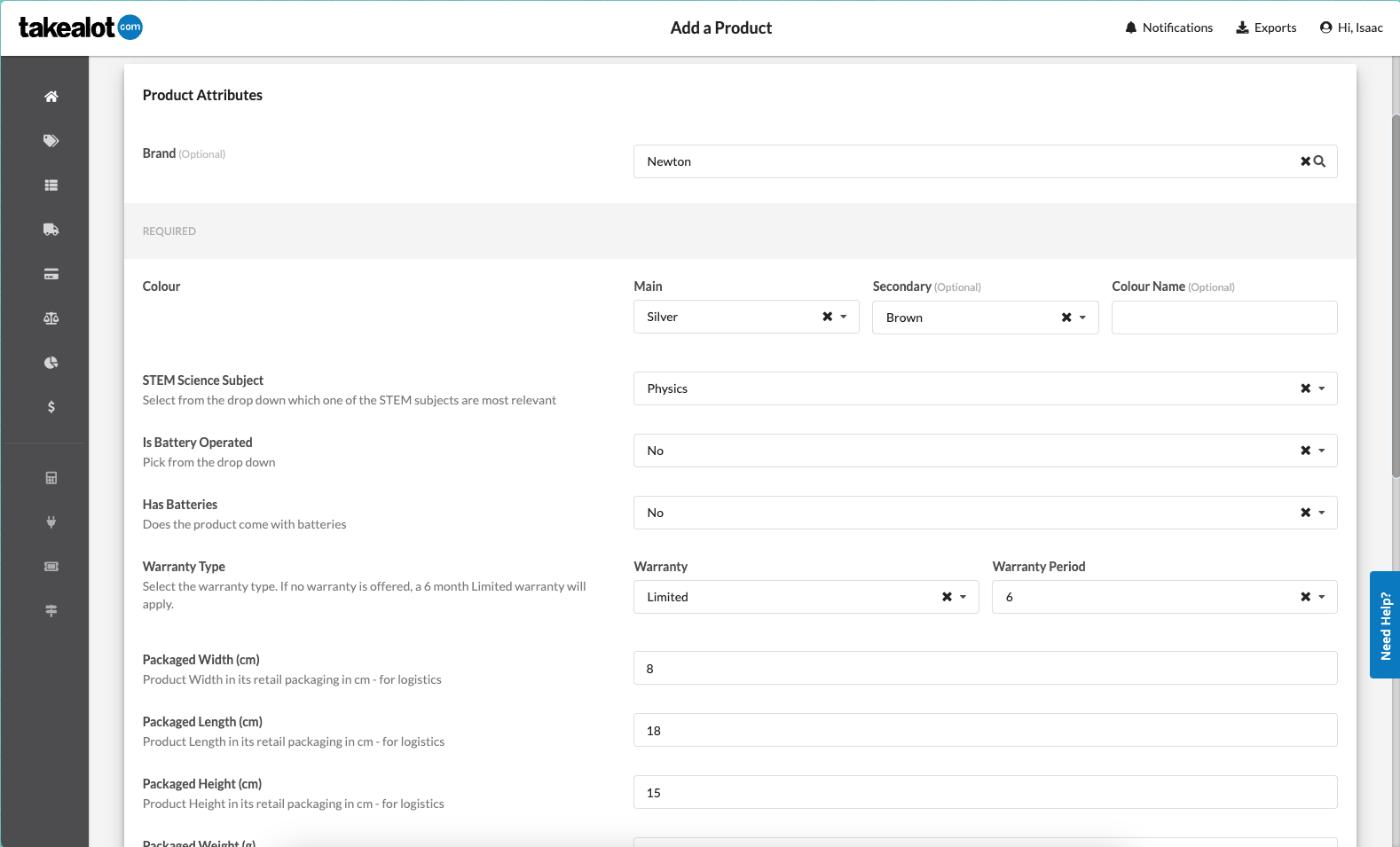Click the tags icon in sidebar
This screenshot has width=1400, height=847.
pyautogui.click(x=51, y=141)
